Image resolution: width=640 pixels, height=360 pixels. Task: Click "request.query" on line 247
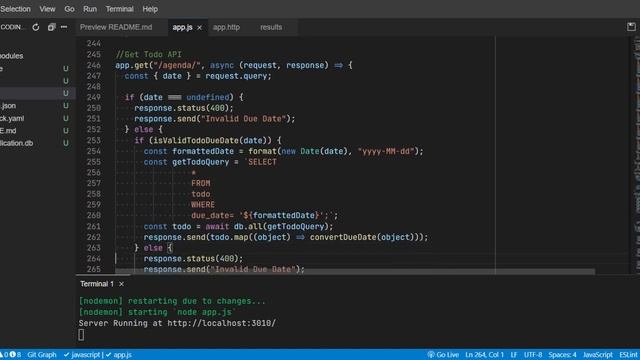tap(236, 76)
